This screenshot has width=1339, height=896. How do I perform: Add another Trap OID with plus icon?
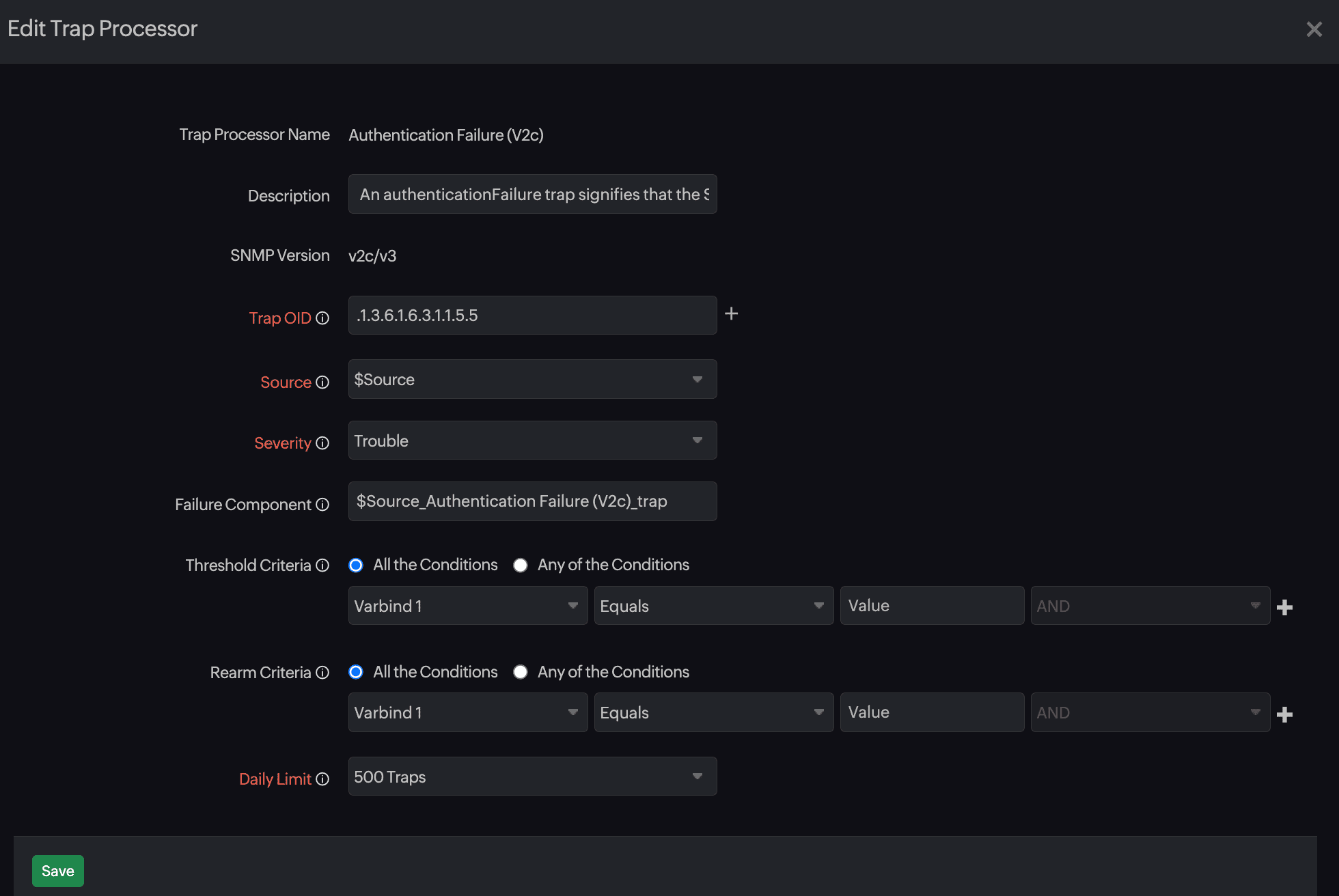(731, 313)
